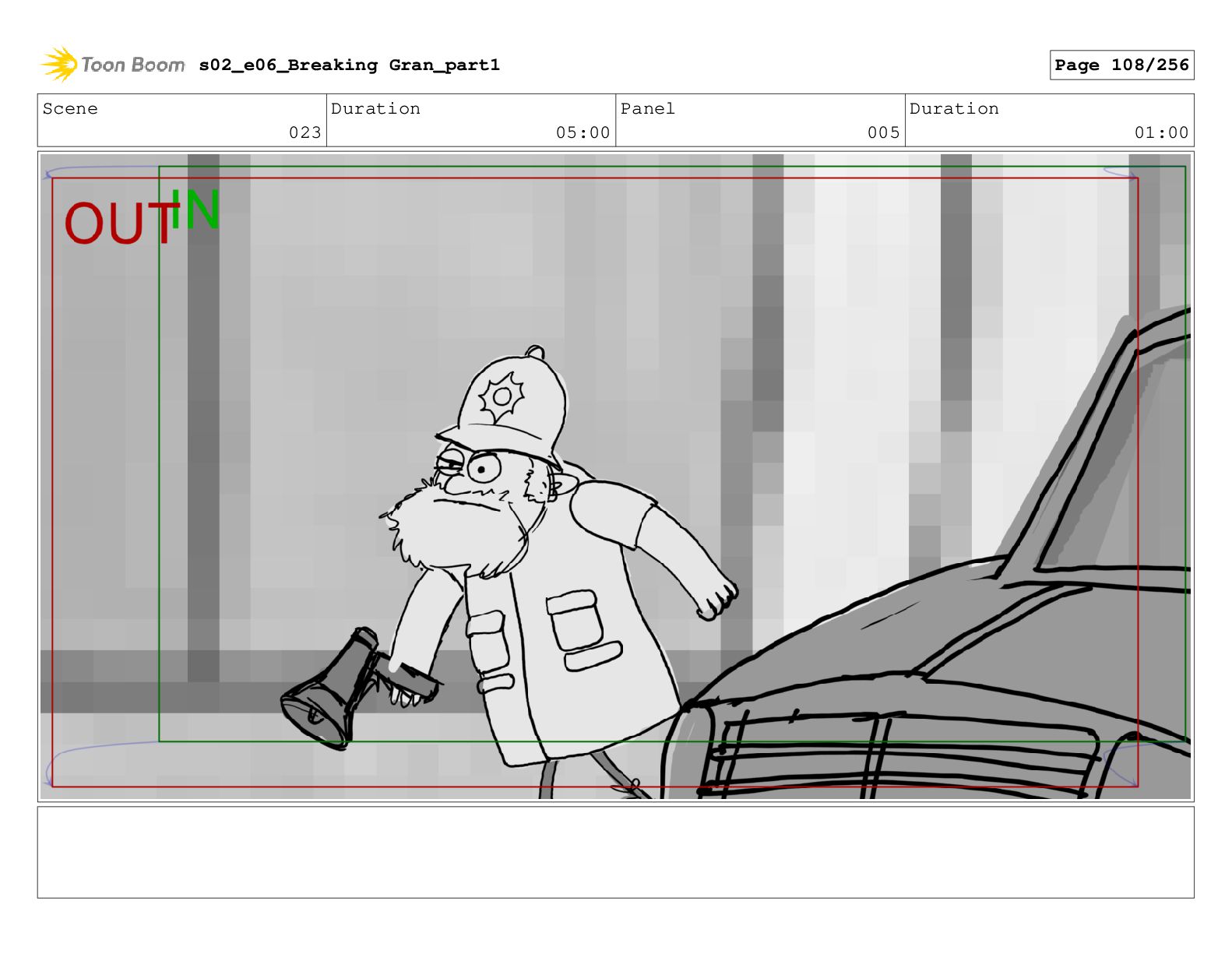The width and height of the screenshot is (1232, 954).
Task: Select the scene Duration 05:00 field
Action: 471,121
